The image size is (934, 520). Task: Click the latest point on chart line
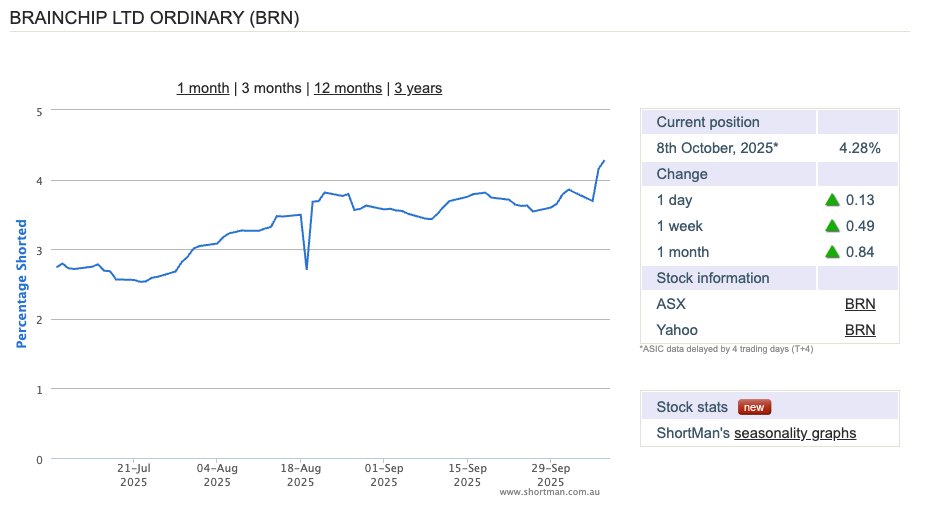tap(604, 161)
